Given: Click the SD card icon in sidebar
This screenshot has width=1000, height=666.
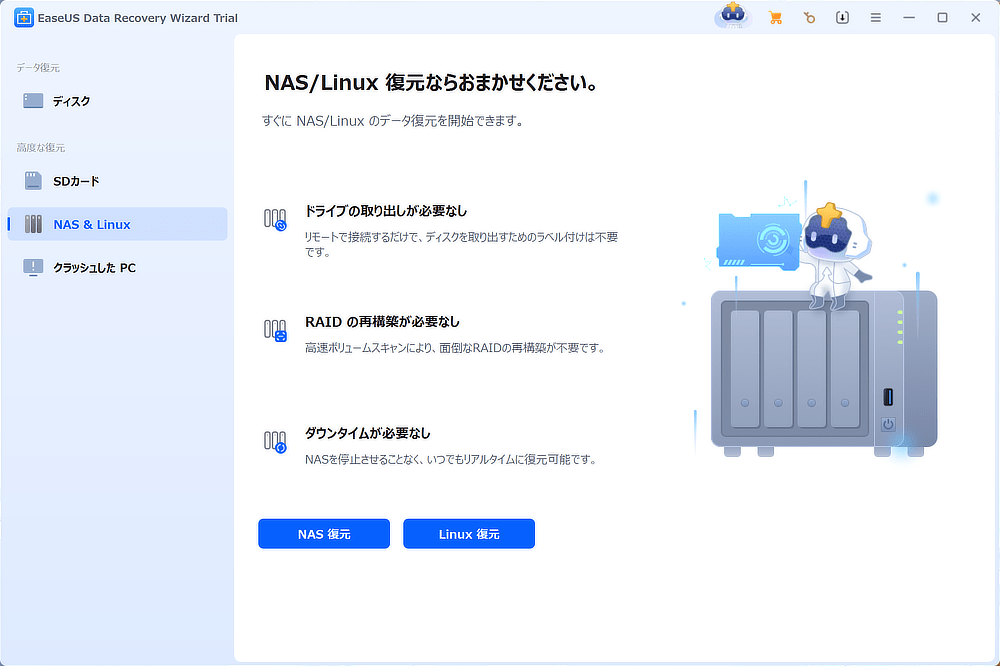Looking at the screenshot, I should point(33,181).
